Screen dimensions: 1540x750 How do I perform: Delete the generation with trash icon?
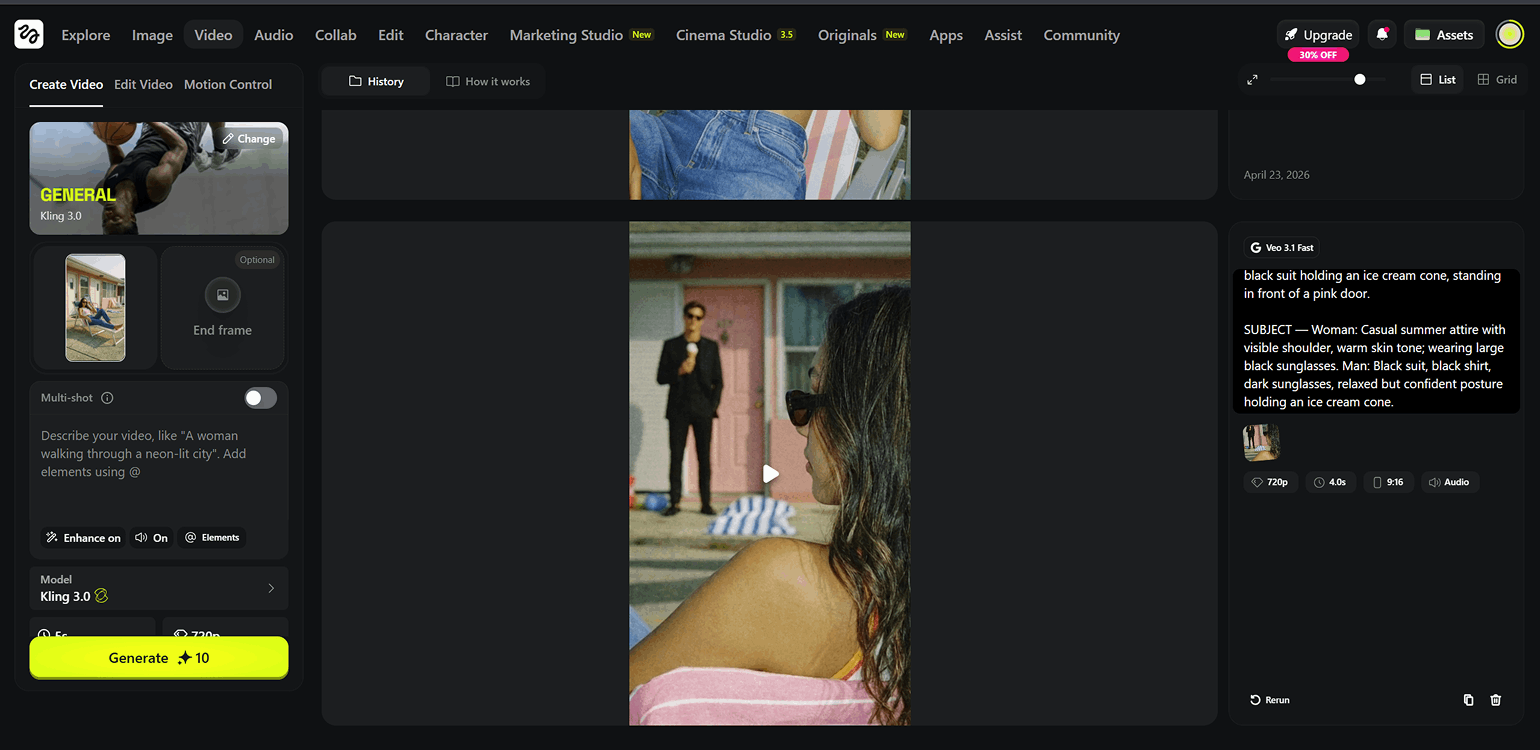(1496, 700)
